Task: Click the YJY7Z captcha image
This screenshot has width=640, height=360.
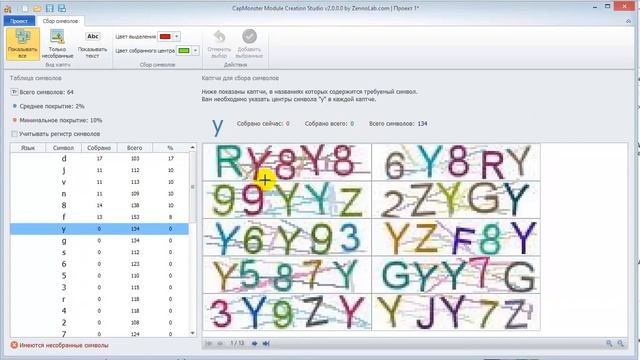Action: 456,312
